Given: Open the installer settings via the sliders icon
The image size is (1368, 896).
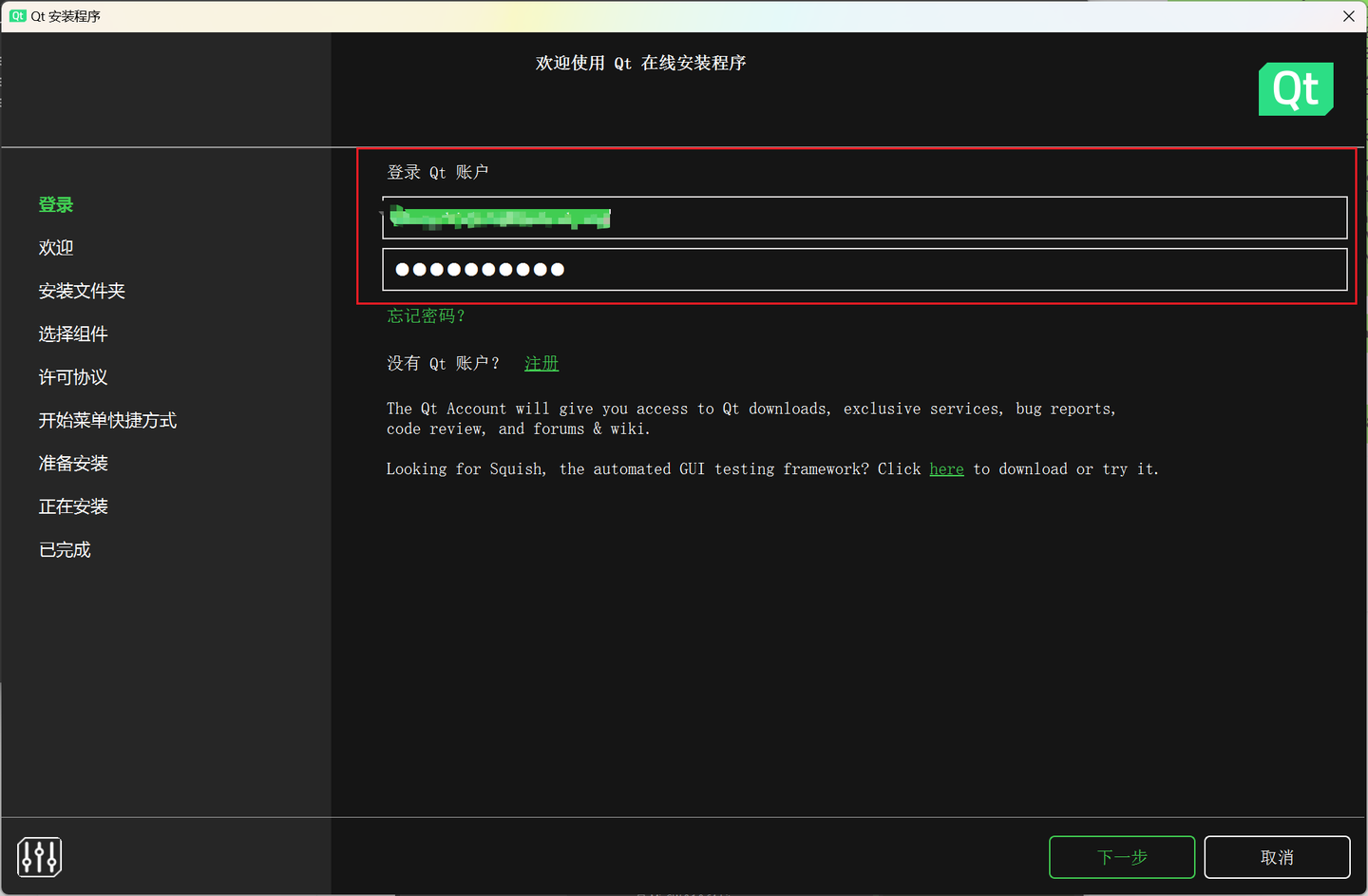Looking at the screenshot, I should click(38, 856).
